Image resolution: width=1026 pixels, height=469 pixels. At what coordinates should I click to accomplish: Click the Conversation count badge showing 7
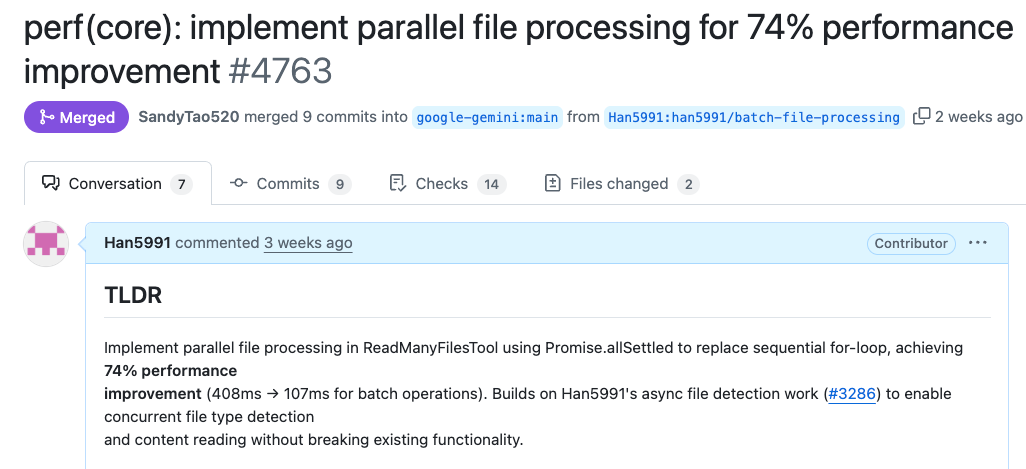tap(181, 184)
